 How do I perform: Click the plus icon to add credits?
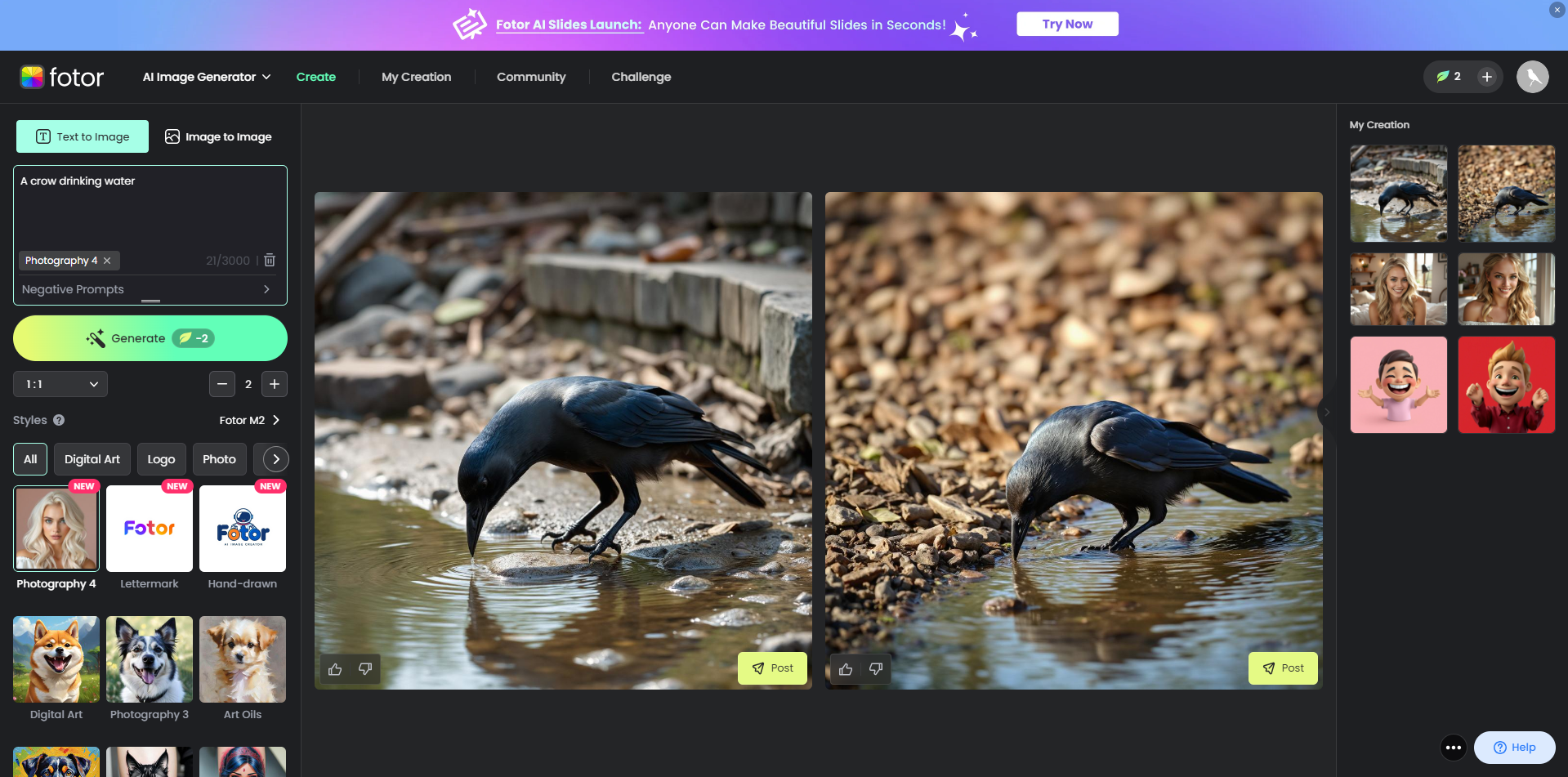pyautogui.click(x=1486, y=77)
